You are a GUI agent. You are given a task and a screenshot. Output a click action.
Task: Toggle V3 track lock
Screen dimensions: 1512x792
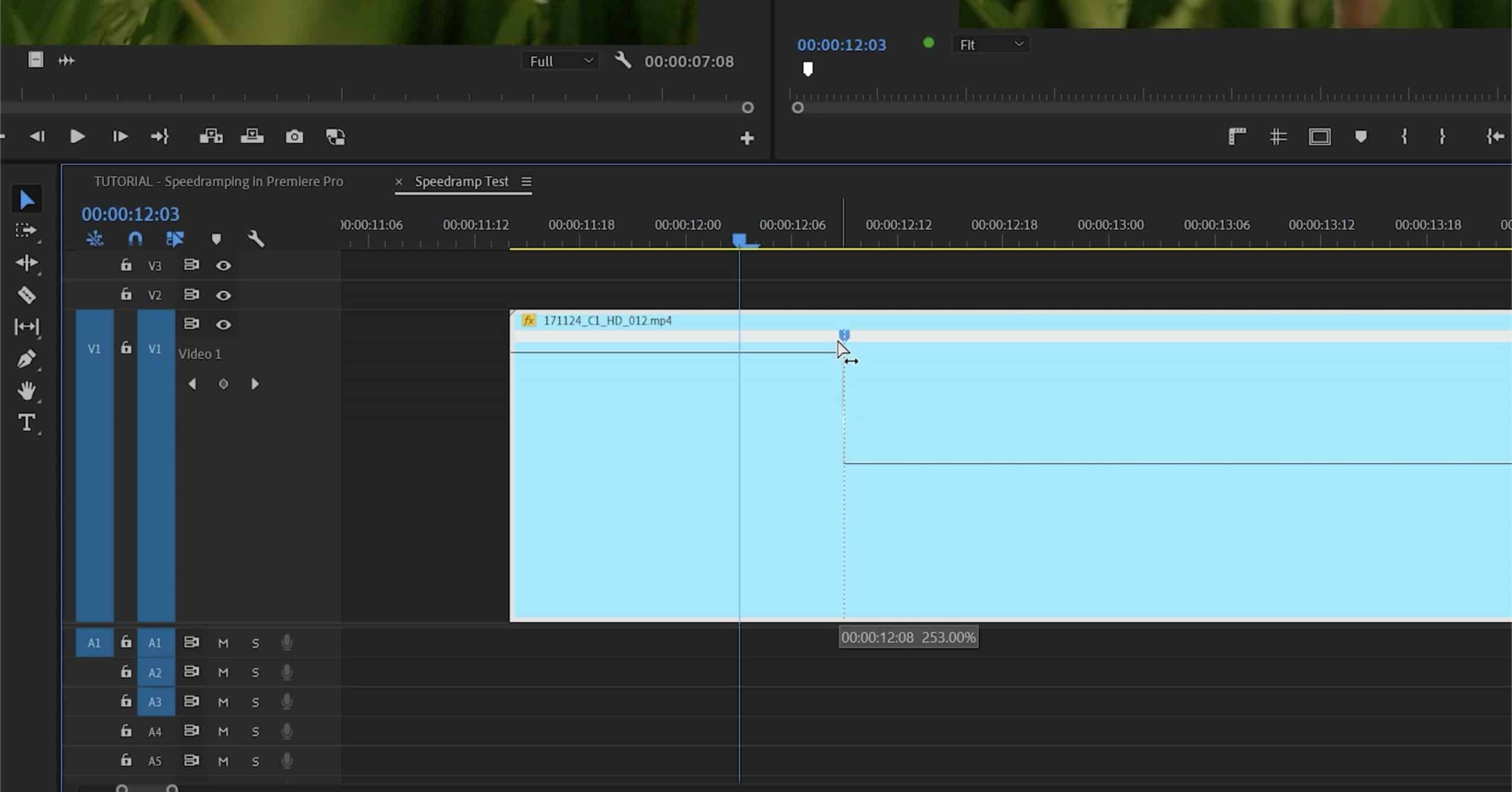126,265
